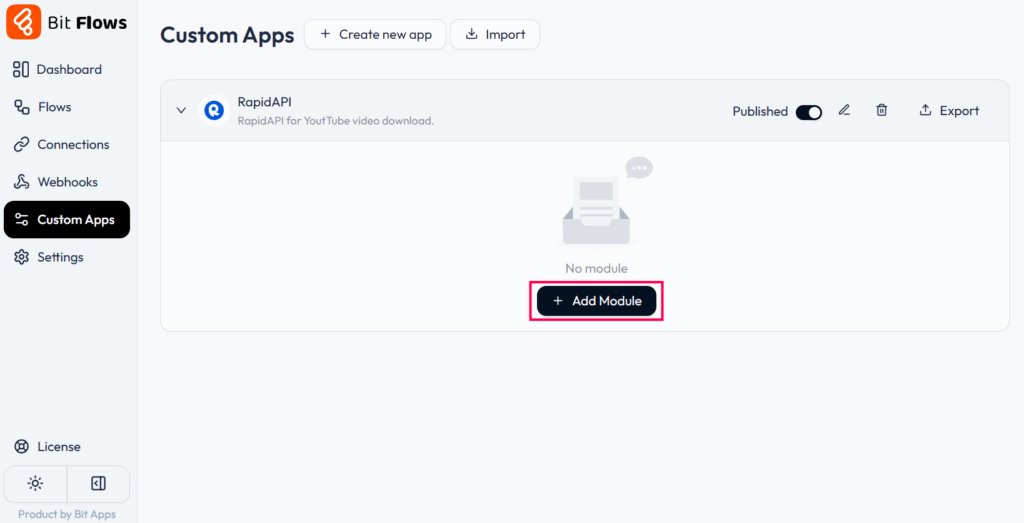Open Settings from sidebar
Image resolution: width=1024 pixels, height=523 pixels.
[x=49, y=257]
